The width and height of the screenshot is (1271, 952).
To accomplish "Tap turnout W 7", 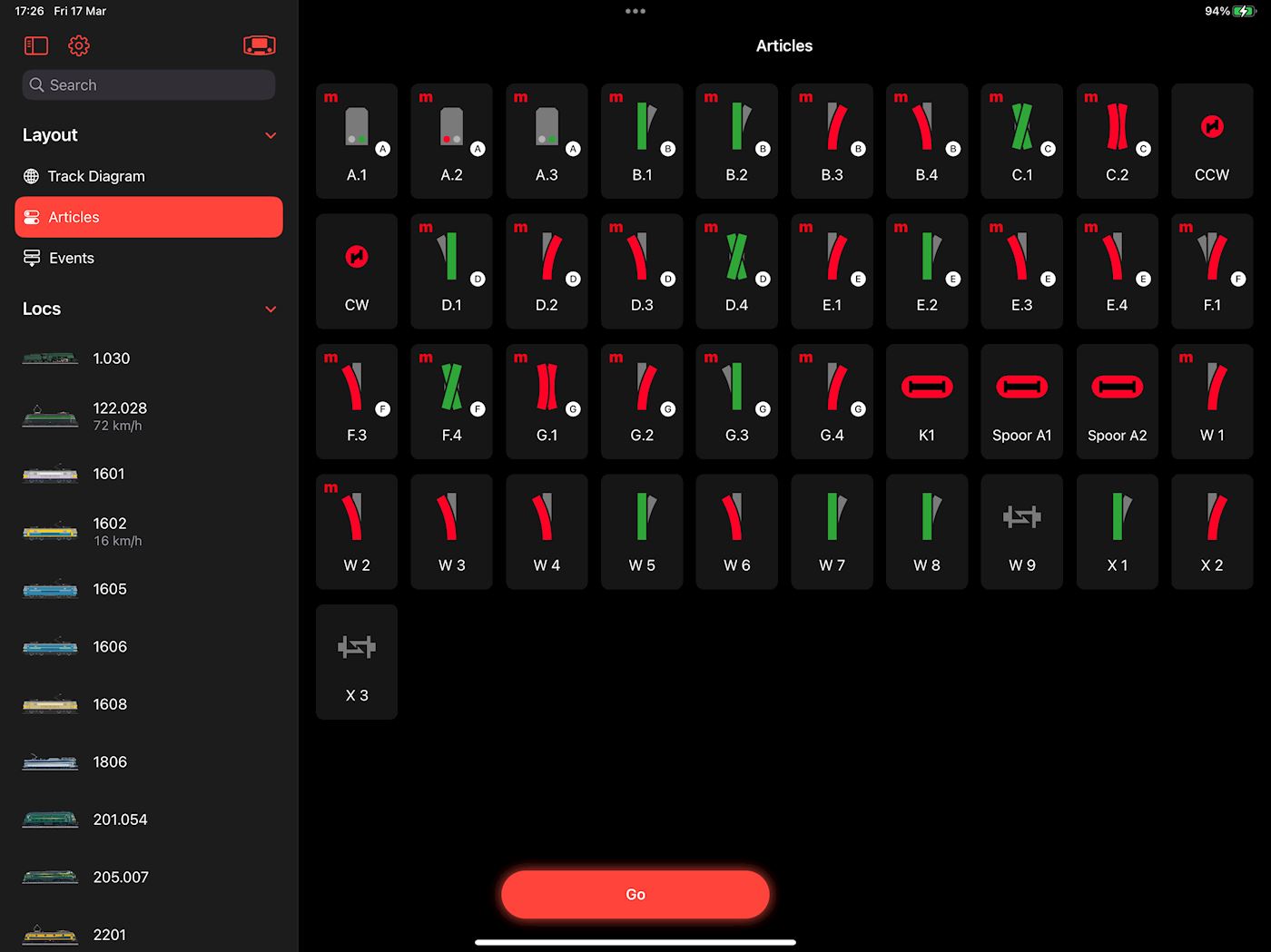I will tap(832, 532).
